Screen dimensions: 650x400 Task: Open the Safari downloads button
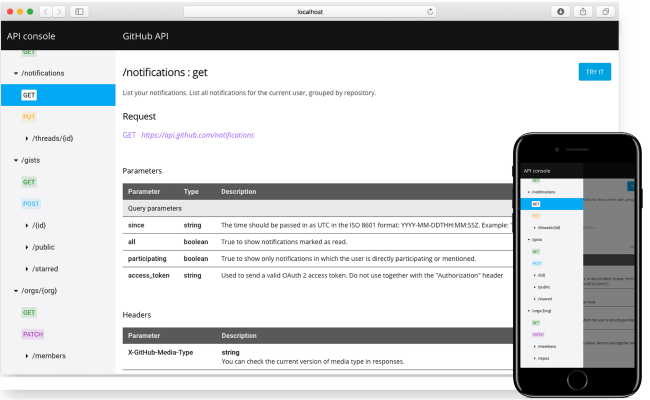coord(560,12)
